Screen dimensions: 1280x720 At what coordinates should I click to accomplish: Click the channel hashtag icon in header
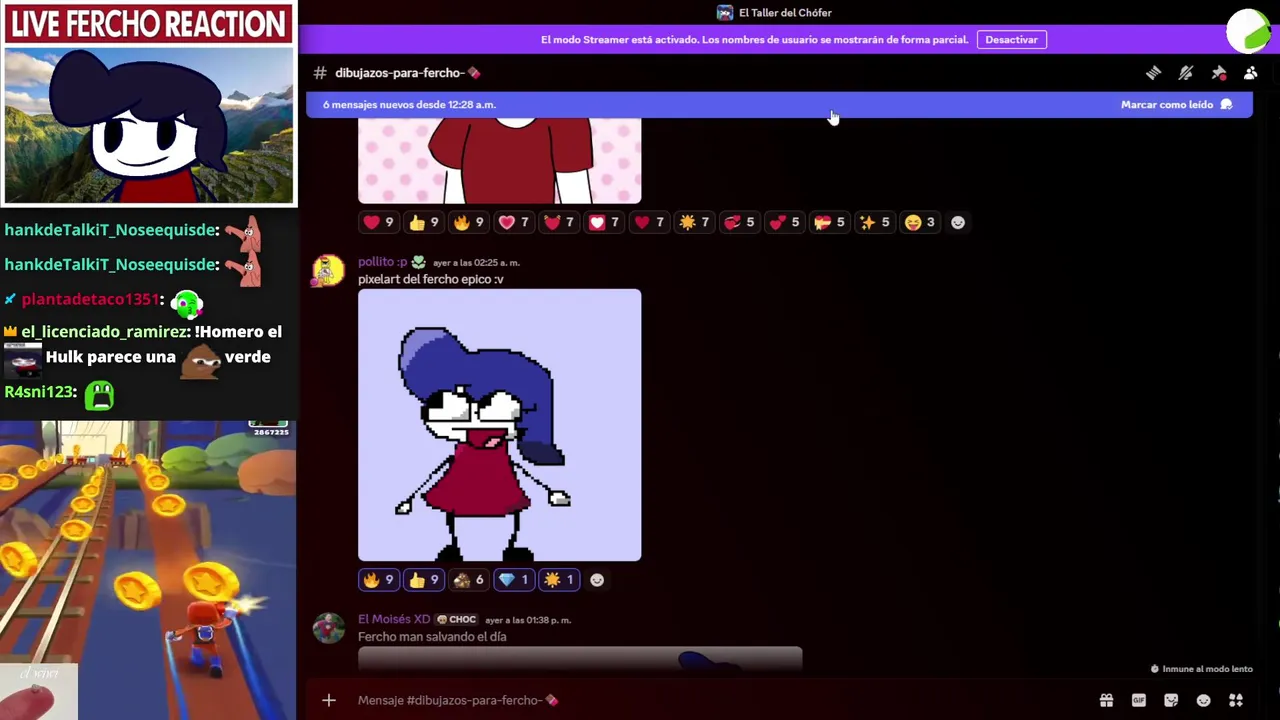pyautogui.click(x=320, y=73)
